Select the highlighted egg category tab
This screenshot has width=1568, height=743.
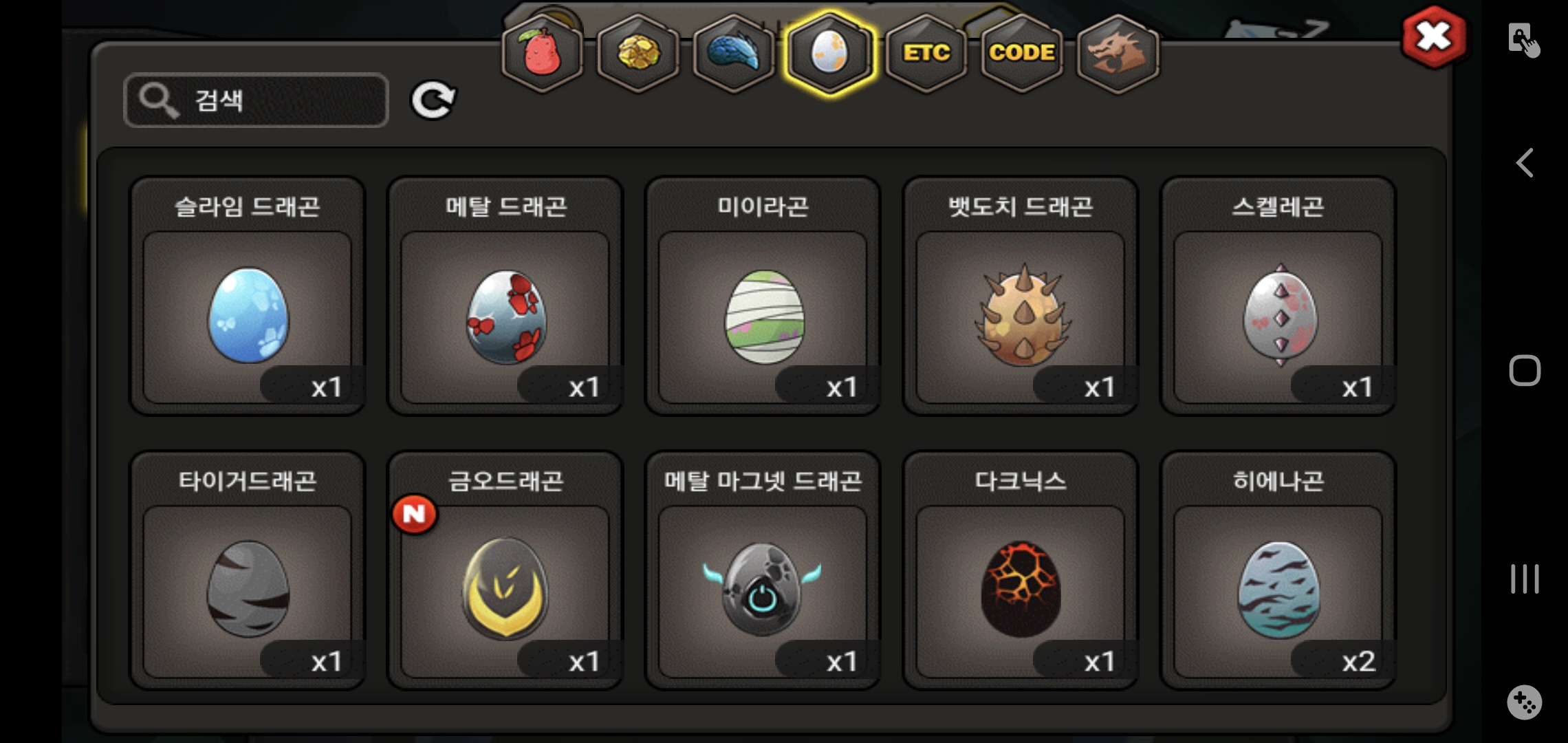tap(830, 54)
